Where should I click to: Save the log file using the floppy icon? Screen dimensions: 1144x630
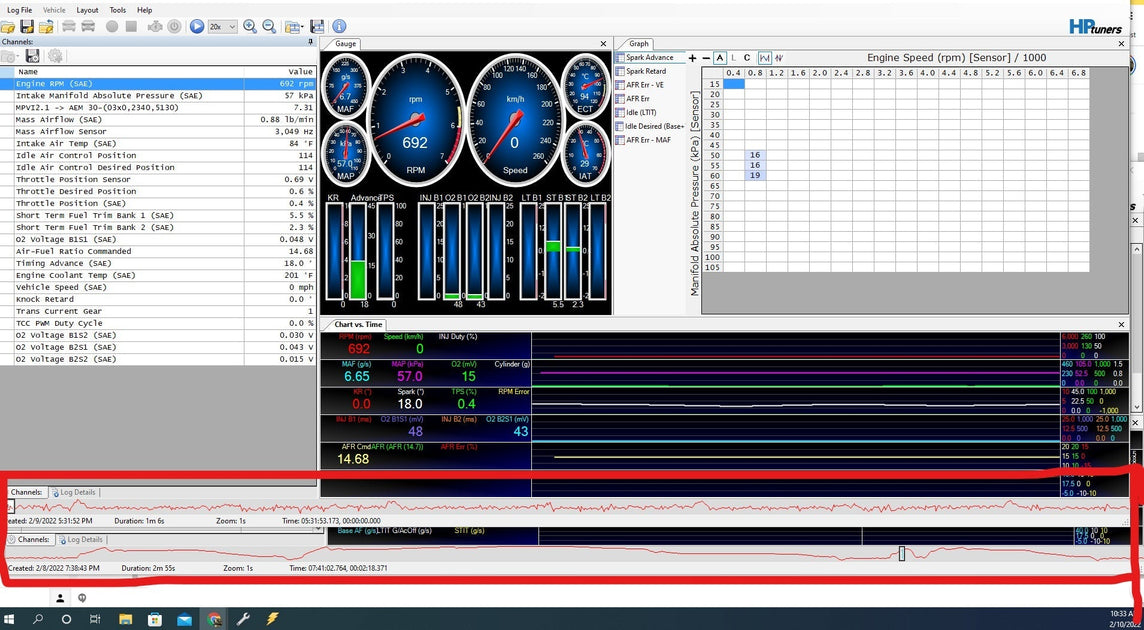click(27, 27)
